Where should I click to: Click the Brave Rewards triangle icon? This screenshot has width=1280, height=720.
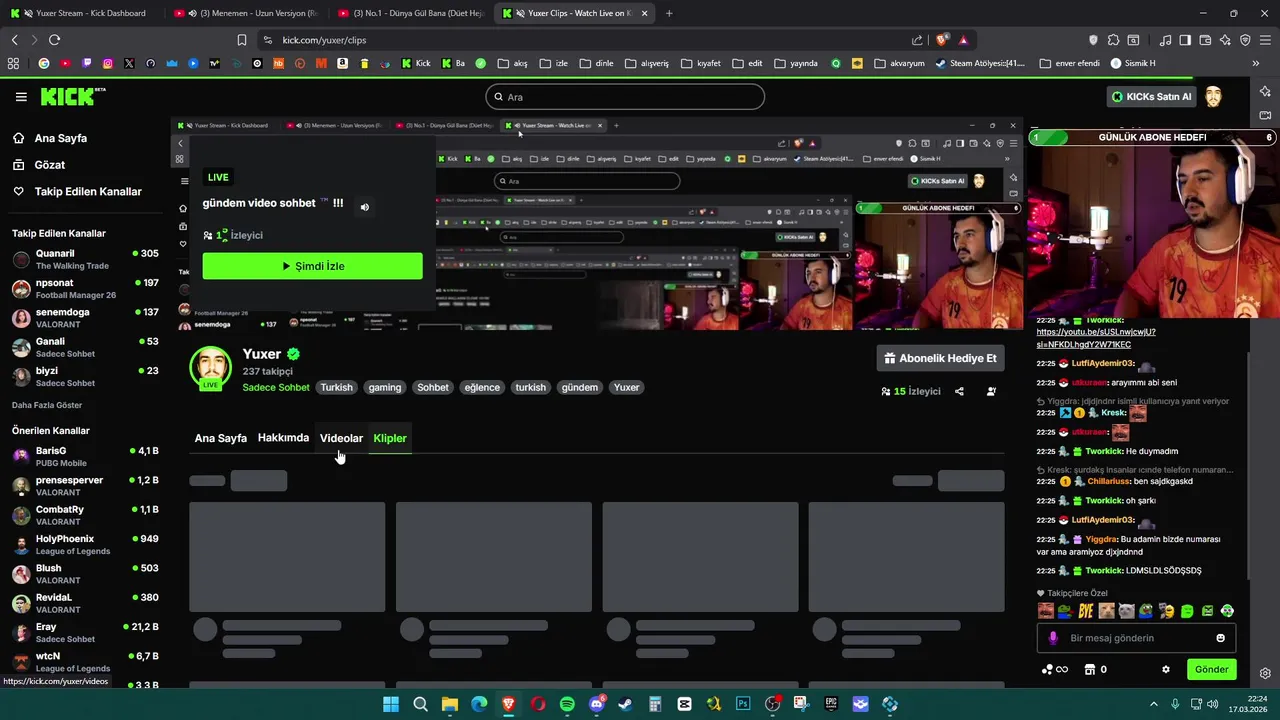[963, 40]
